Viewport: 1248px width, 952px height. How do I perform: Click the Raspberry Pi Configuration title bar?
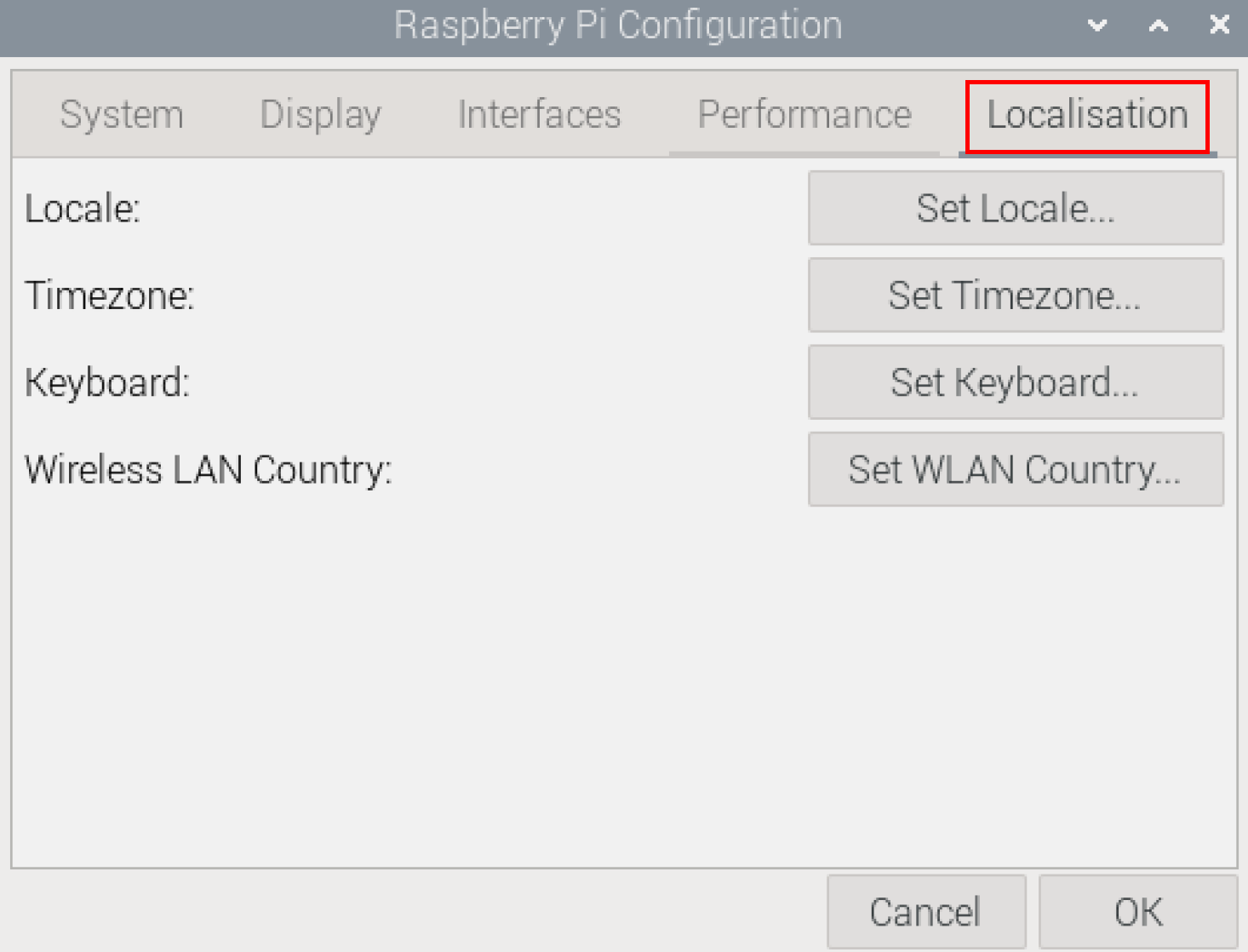coord(618,26)
